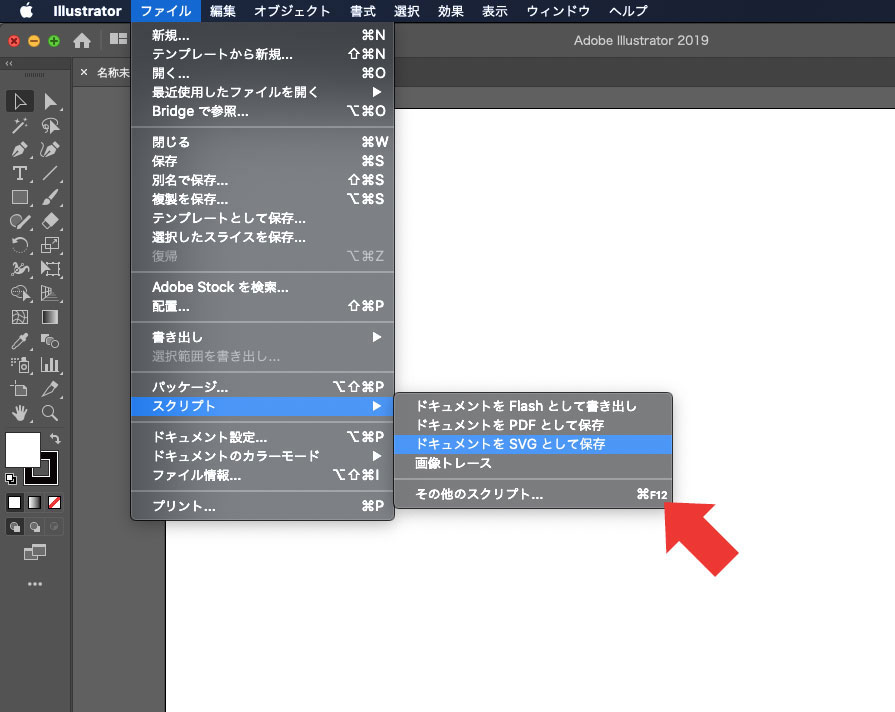The width and height of the screenshot is (895, 712).
Task: Open the Home screen icon
Action: tap(82, 41)
